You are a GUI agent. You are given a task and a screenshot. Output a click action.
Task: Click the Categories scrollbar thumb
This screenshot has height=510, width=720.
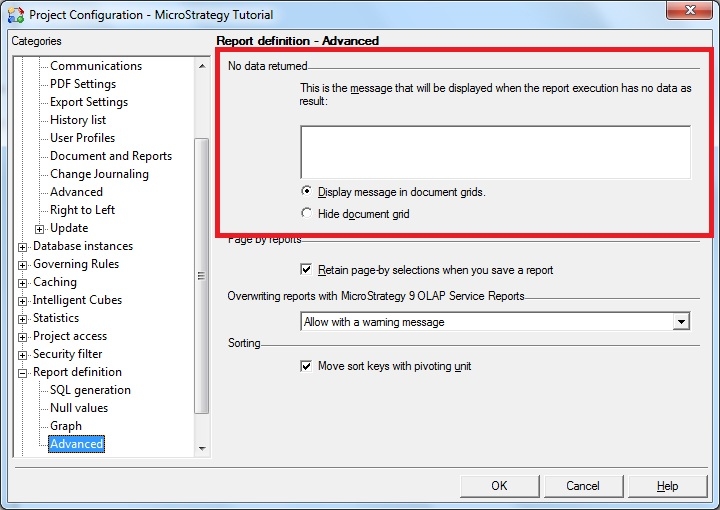pyautogui.click(x=202, y=275)
